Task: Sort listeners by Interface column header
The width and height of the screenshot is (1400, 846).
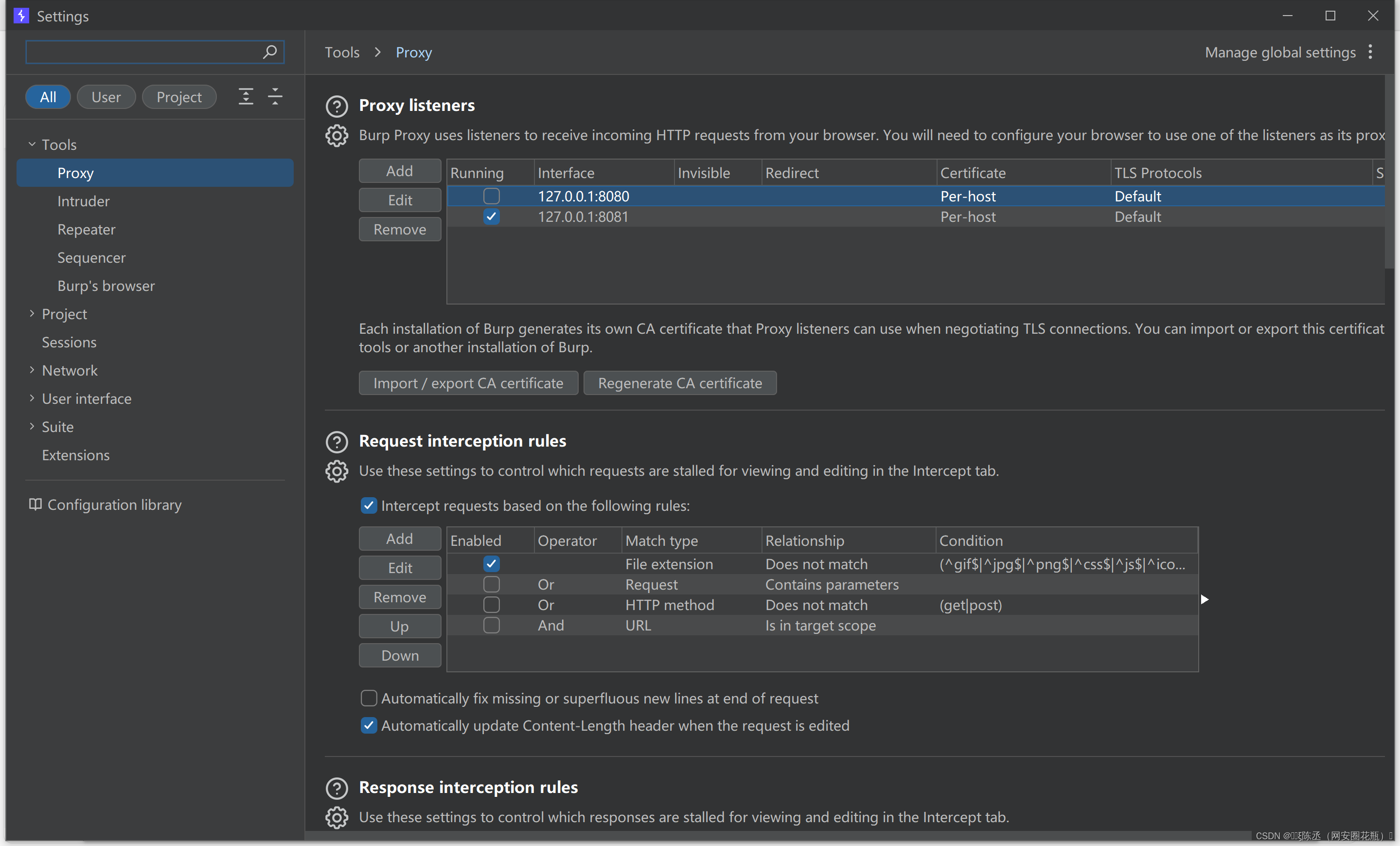Action: coord(604,173)
